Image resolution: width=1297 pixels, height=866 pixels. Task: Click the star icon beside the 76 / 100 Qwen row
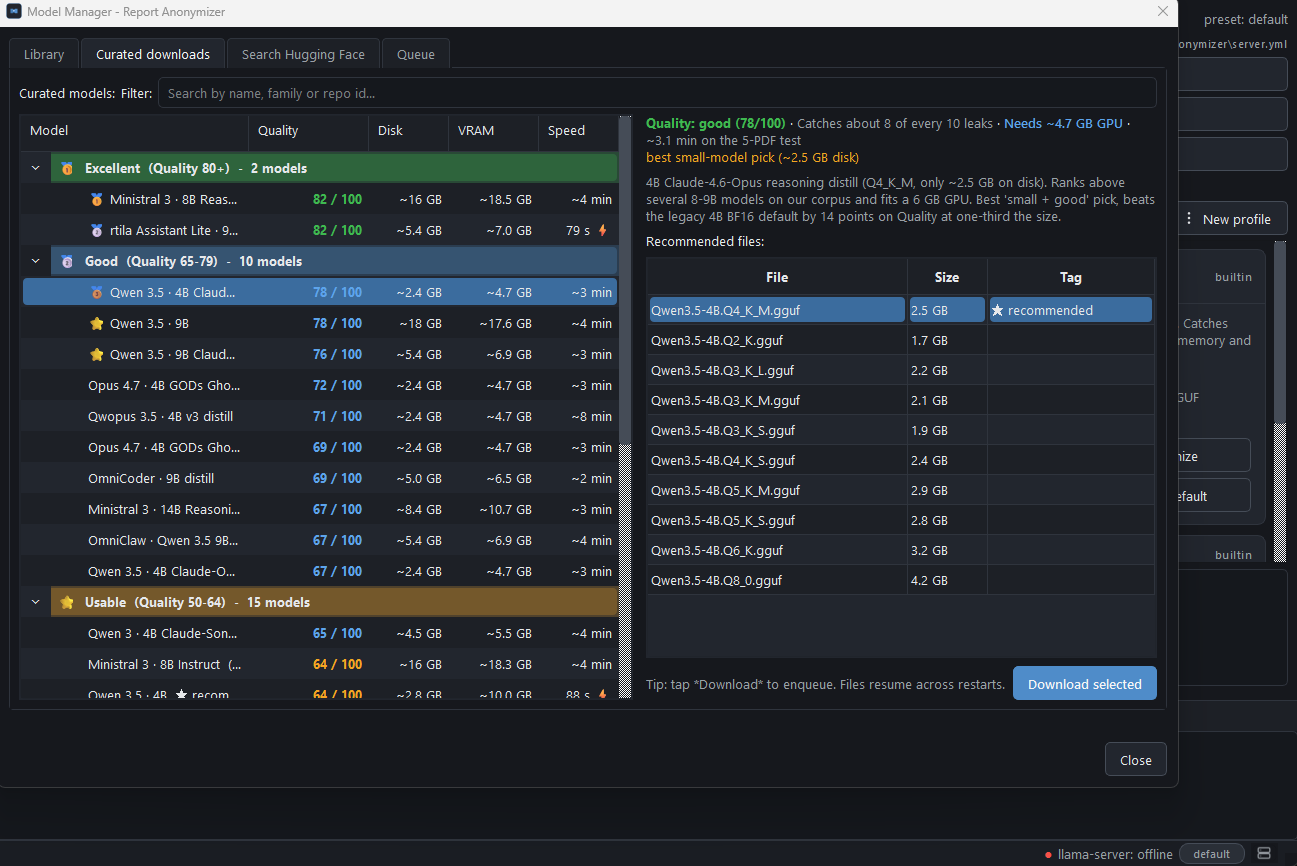coord(96,354)
